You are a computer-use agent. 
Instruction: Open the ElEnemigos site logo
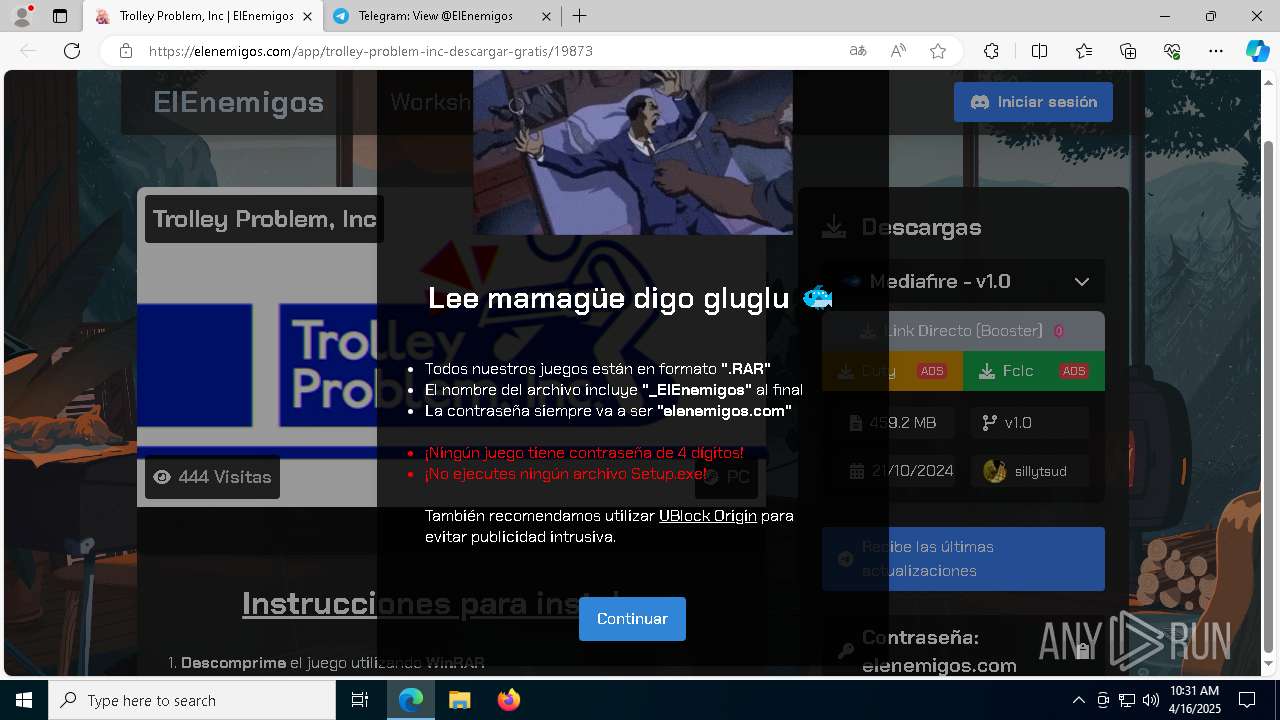tap(238, 102)
